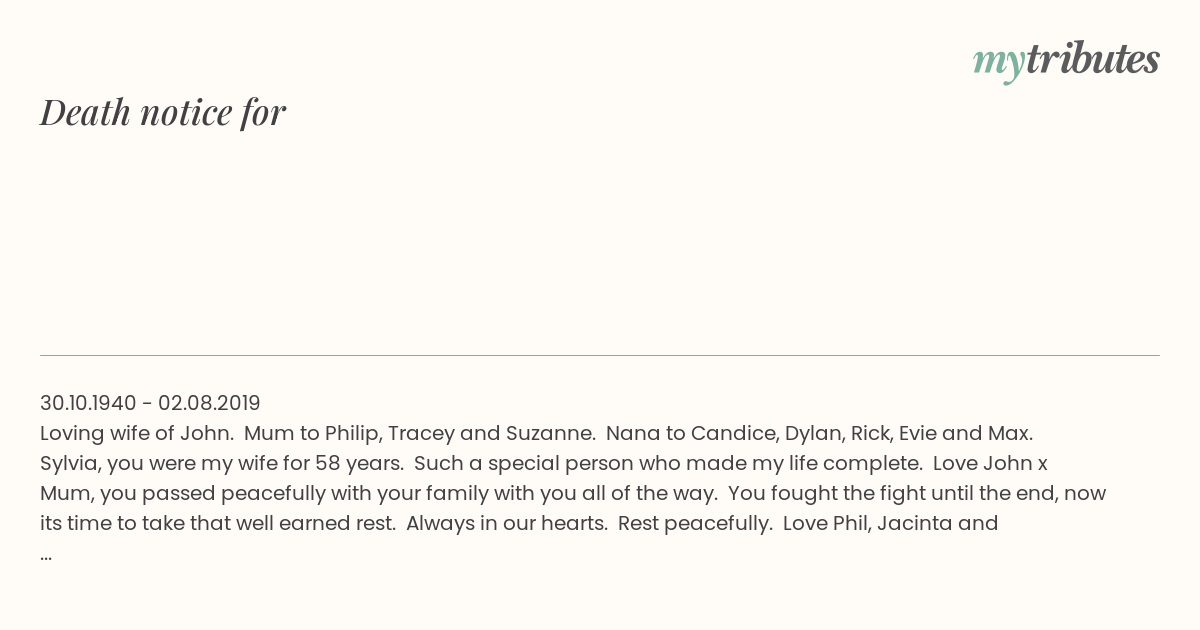Click "Love Phil, Jacinta and" text

point(890,523)
